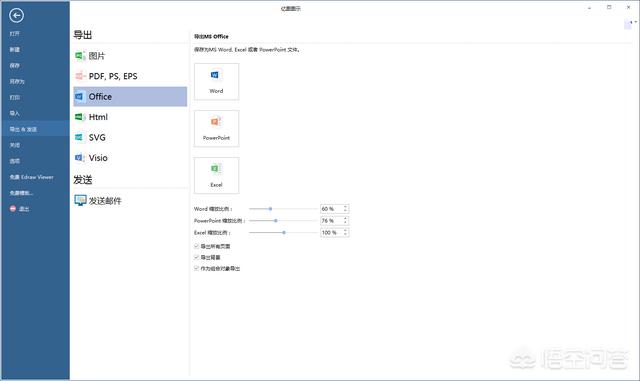The height and width of the screenshot is (381, 640).
Task: Toggle the 导出所有页面 checkbox
Action: [196, 246]
